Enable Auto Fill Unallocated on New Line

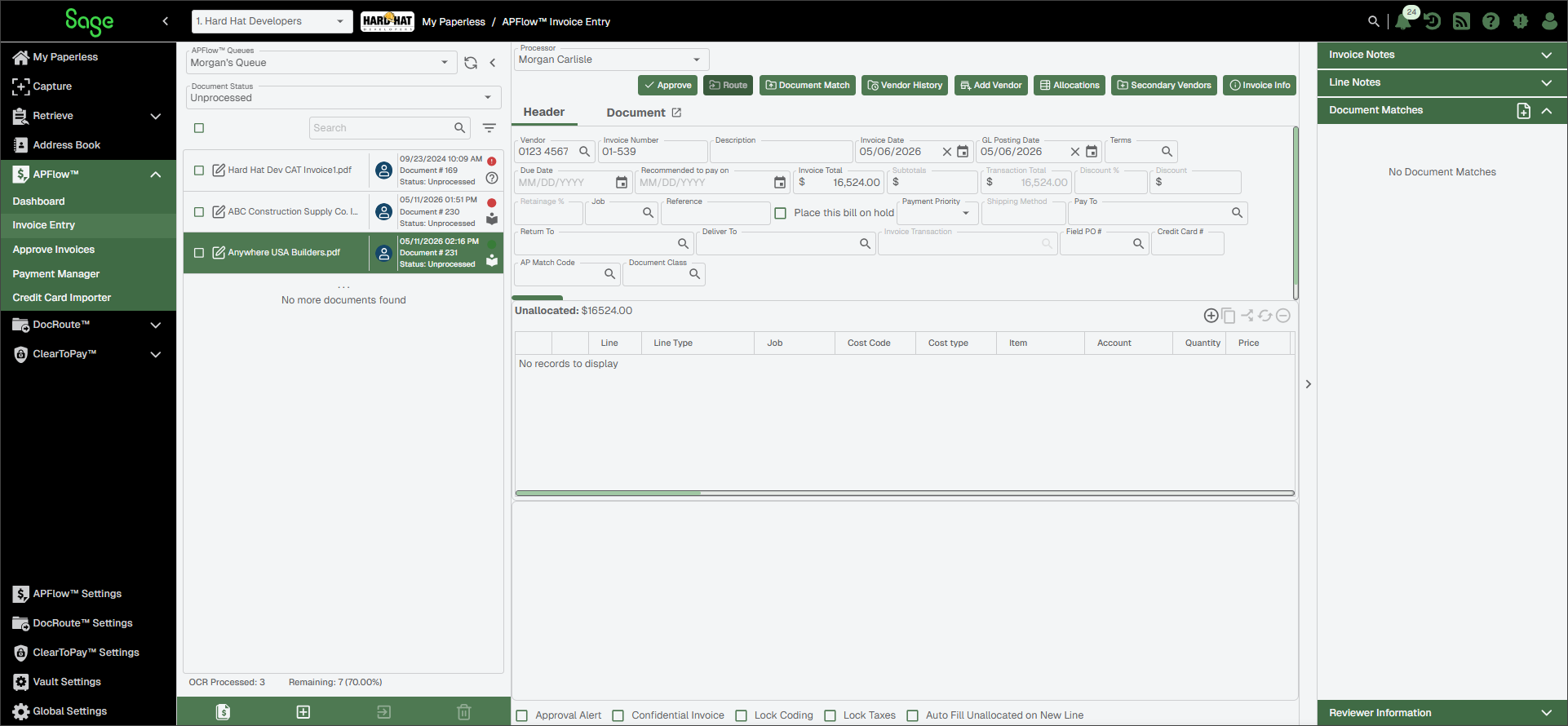tap(913, 715)
